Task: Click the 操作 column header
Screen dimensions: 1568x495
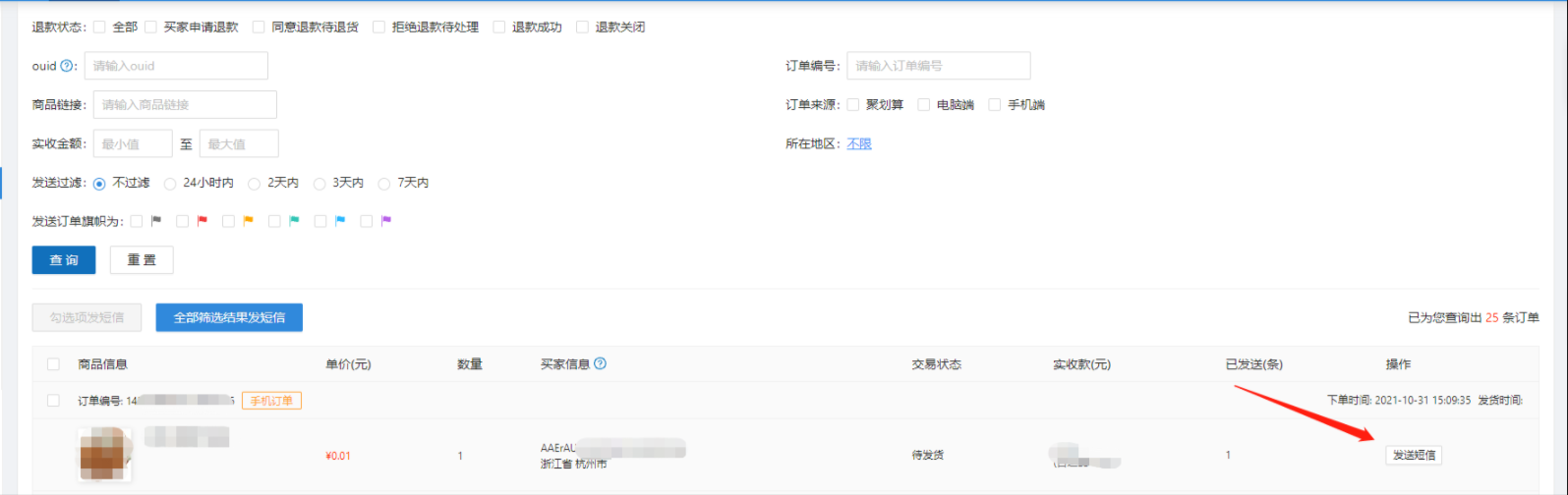Action: tap(1398, 364)
